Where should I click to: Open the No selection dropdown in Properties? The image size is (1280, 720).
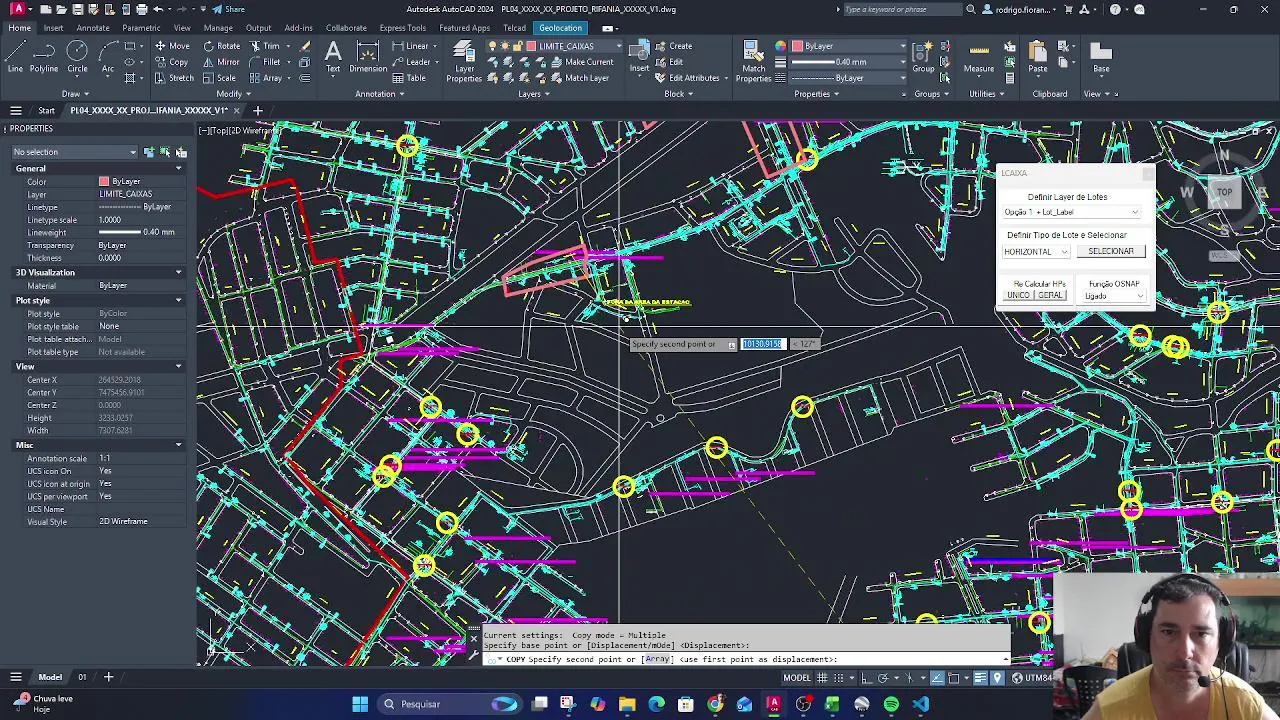[74, 152]
